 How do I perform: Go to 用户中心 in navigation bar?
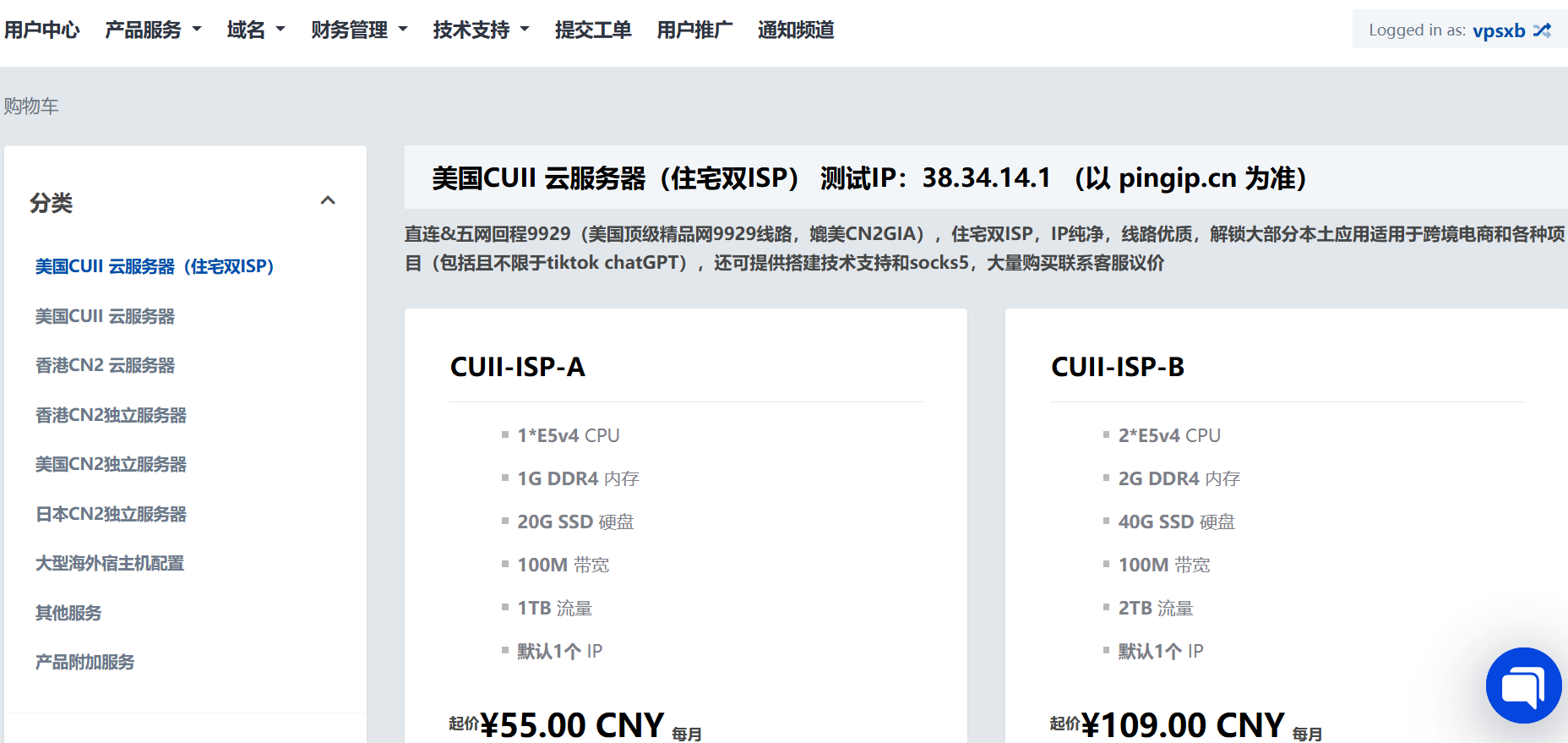pos(41,30)
